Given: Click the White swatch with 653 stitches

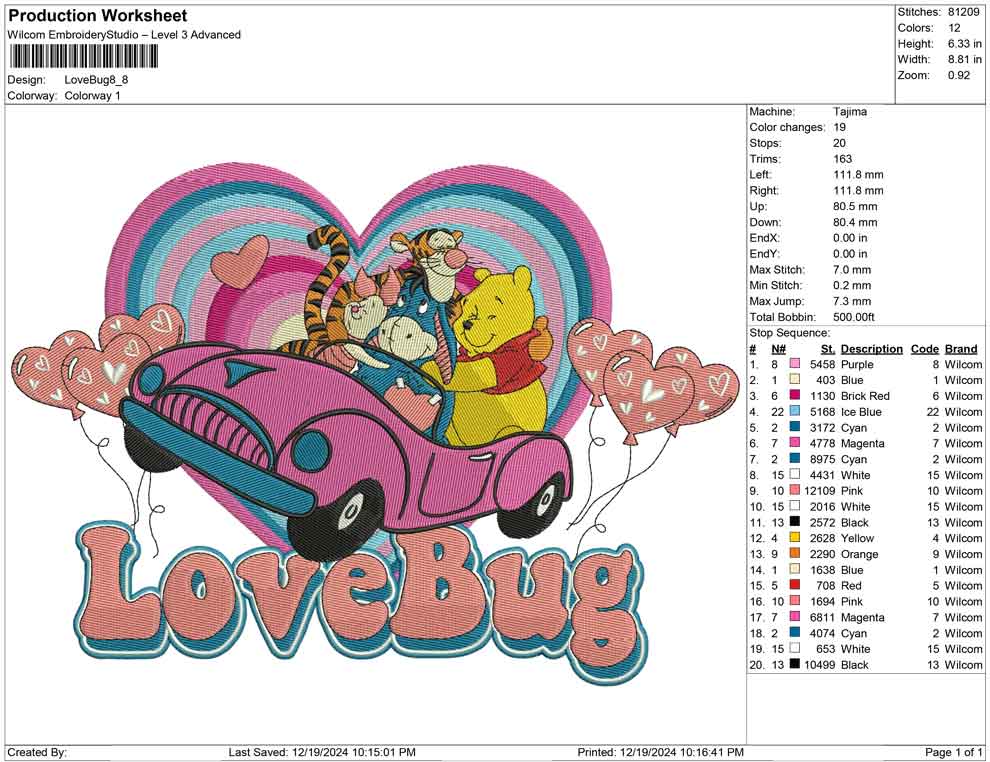Looking at the screenshot, I should [795, 648].
